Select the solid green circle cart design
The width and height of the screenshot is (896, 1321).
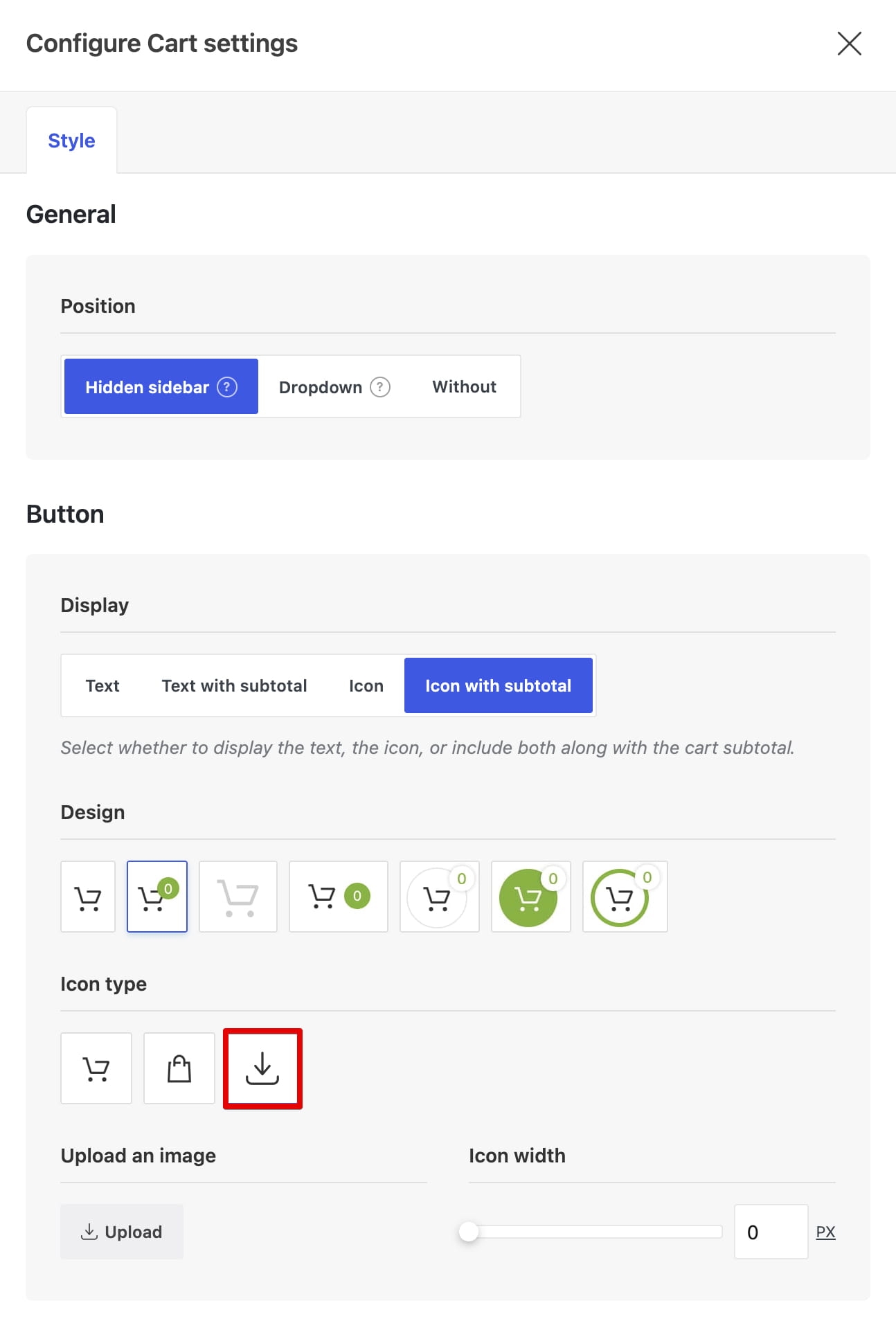point(531,897)
